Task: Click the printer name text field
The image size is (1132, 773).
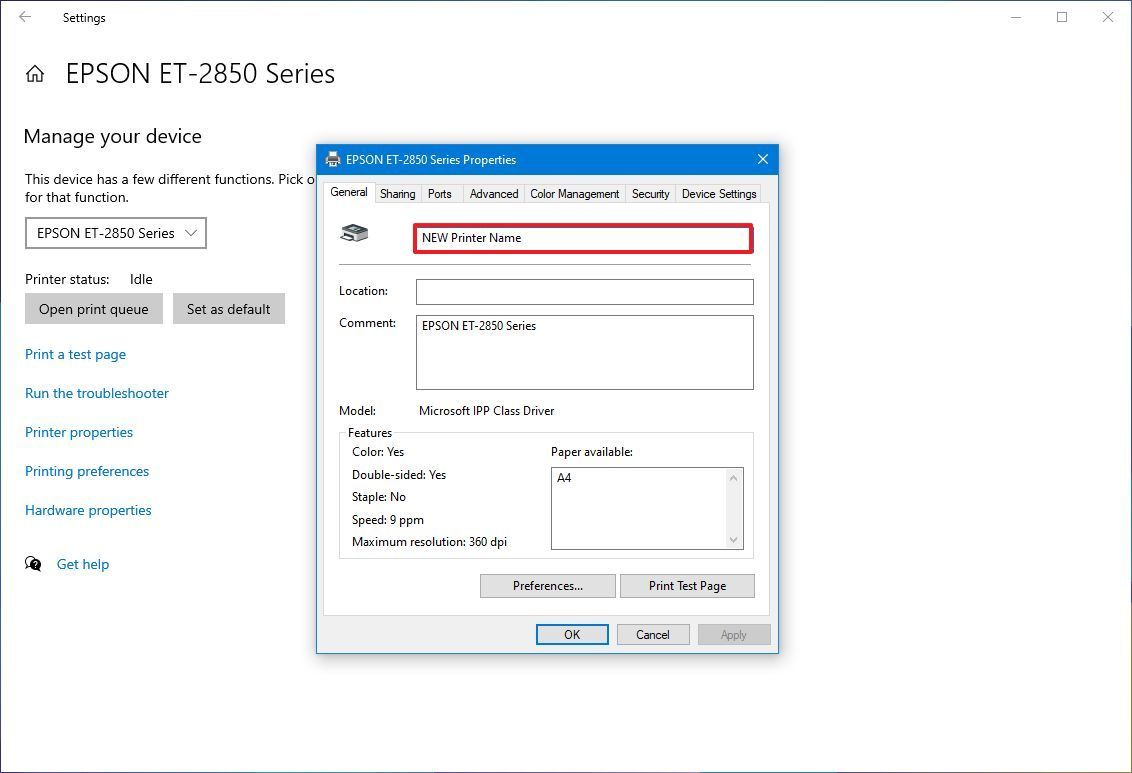Action: click(x=583, y=238)
